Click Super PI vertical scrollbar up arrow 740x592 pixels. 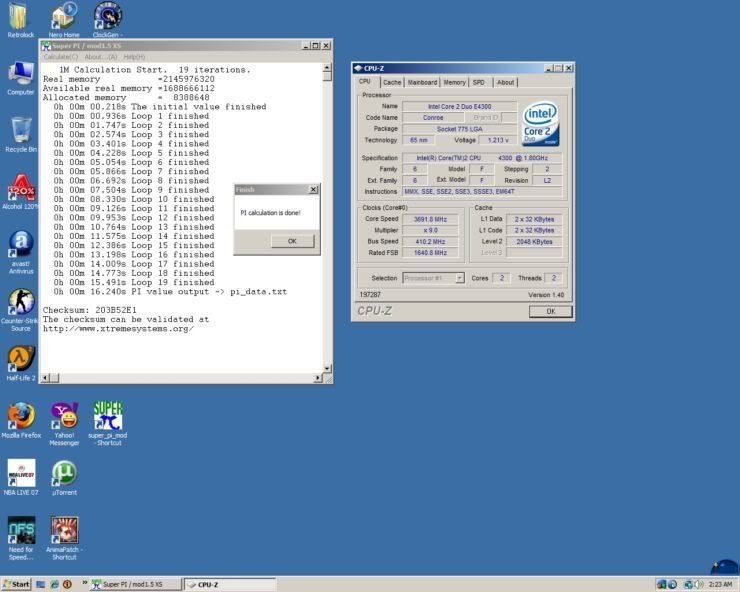click(x=327, y=68)
